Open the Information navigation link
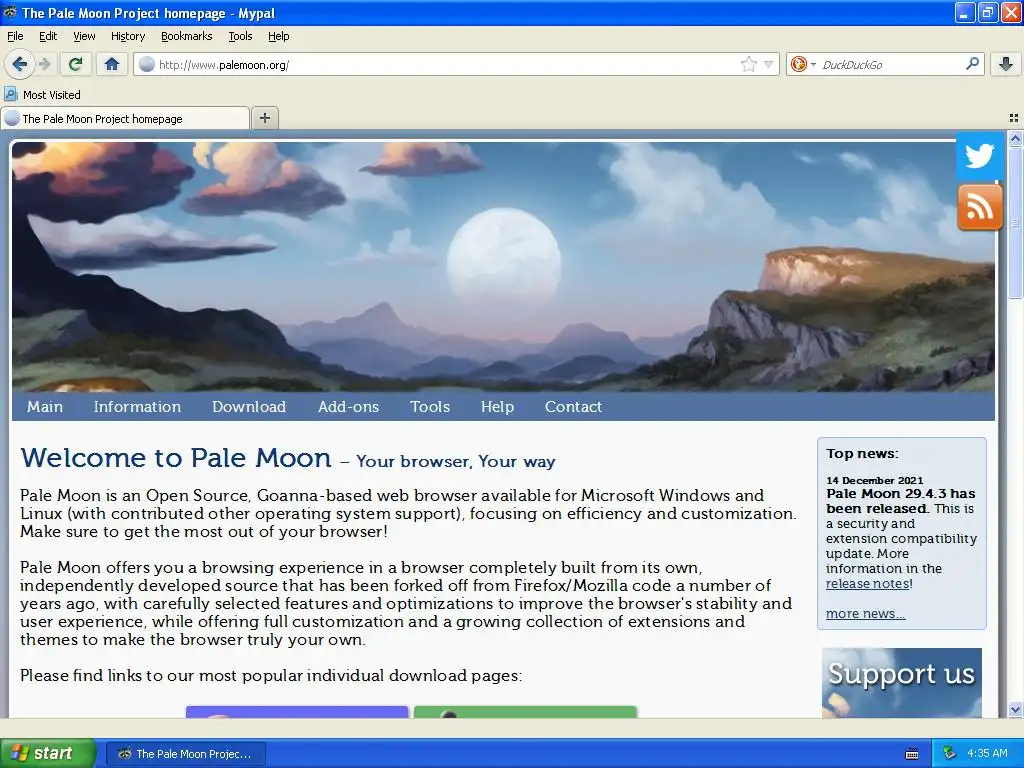 (137, 406)
